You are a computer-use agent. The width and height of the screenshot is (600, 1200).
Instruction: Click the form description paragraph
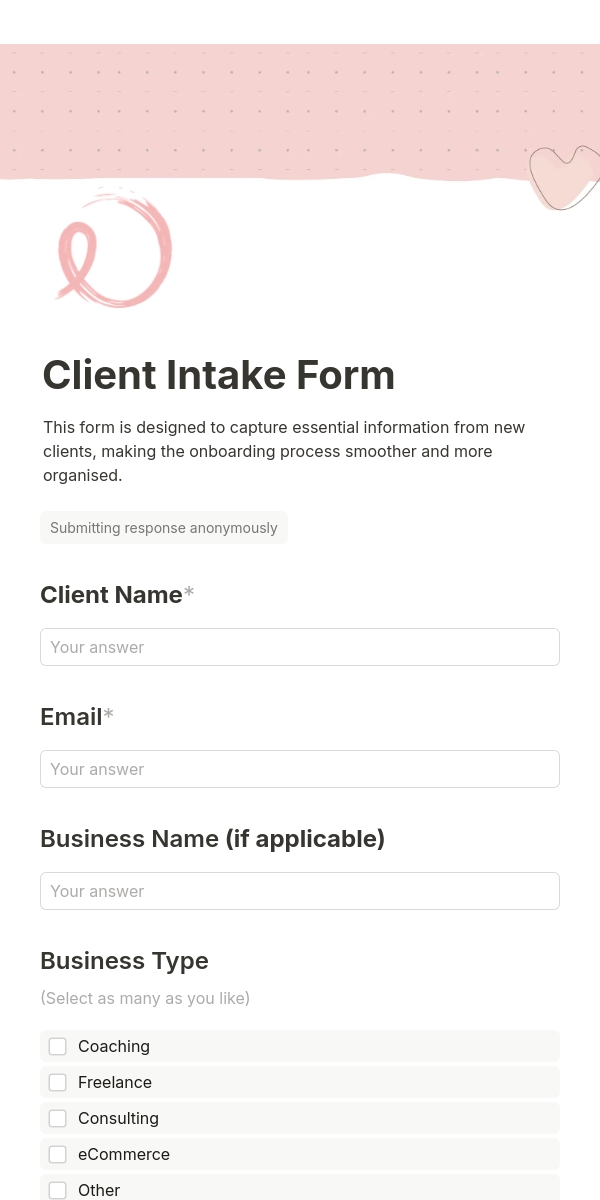point(283,451)
